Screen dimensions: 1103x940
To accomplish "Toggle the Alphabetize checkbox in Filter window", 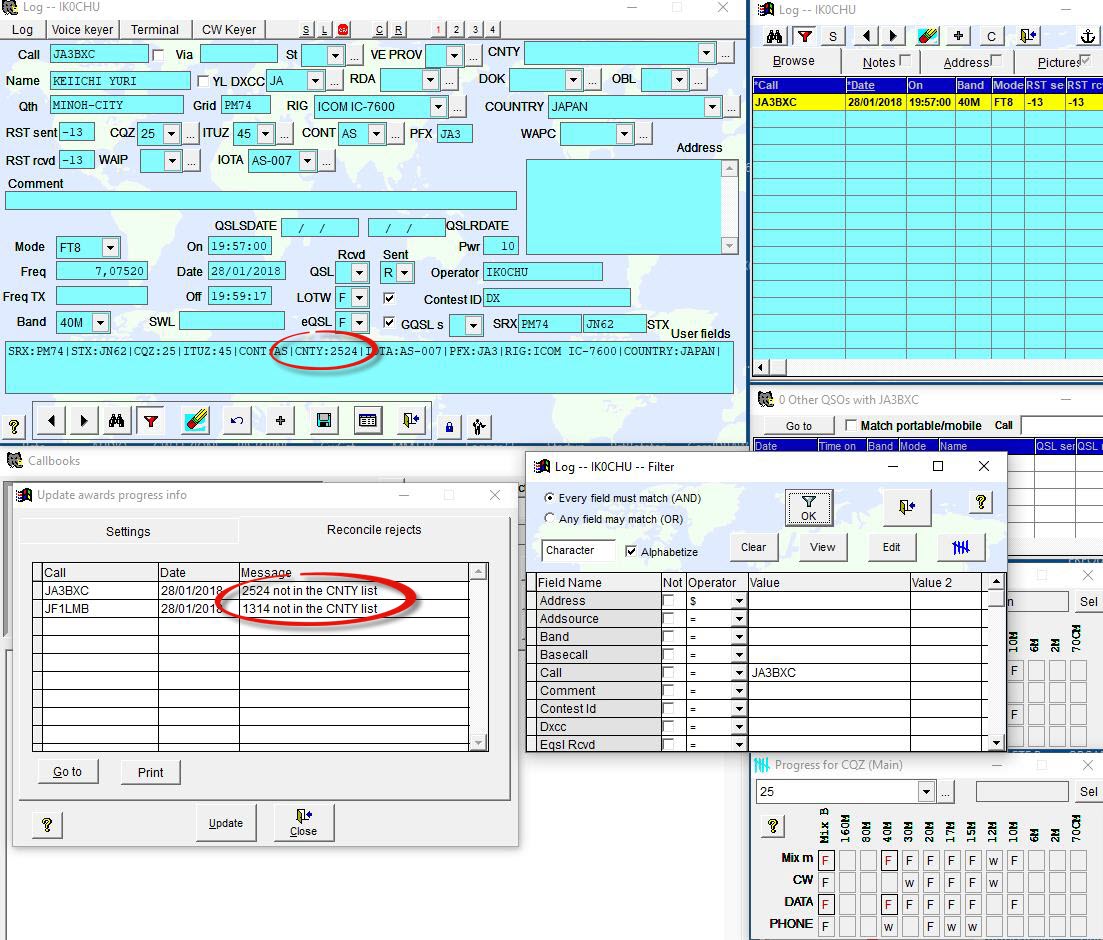I will click(631, 552).
